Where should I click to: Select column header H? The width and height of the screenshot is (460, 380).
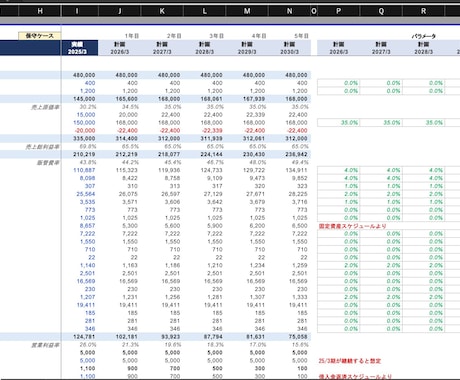point(40,11)
